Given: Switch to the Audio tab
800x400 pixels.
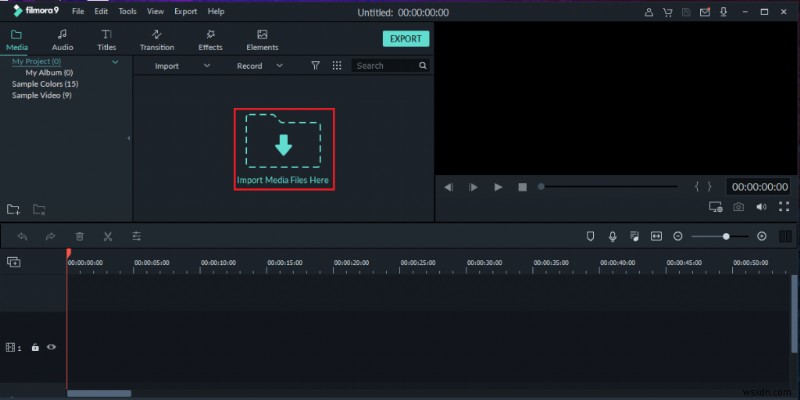Looking at the screenshot, I should [62, 40].
